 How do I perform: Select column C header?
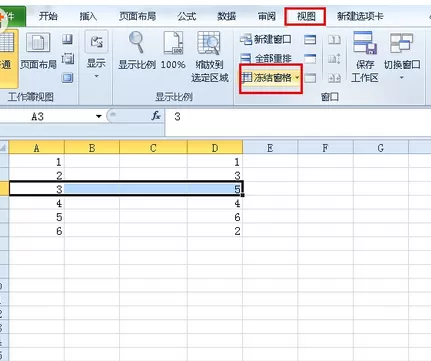pyautogui.click(x=153, y=148)
